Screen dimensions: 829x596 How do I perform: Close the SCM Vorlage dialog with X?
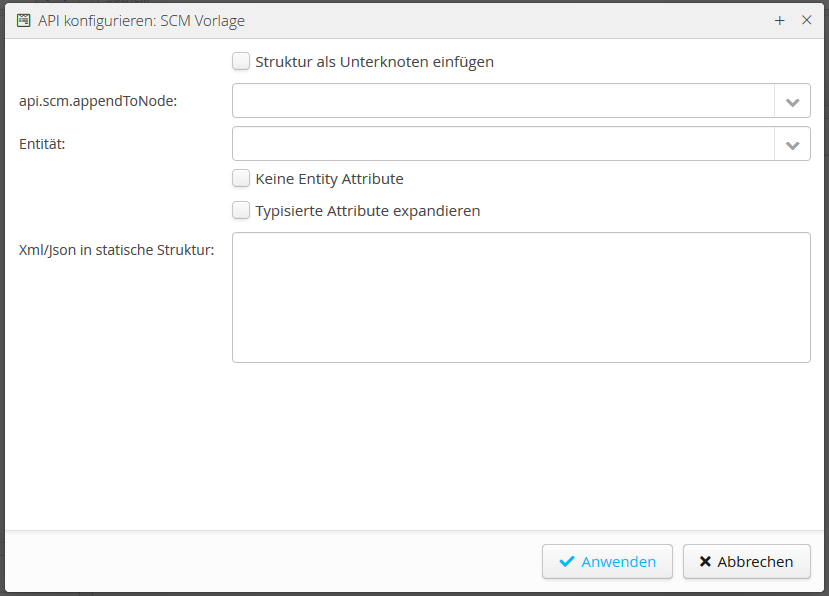click(x=807, y=20)
